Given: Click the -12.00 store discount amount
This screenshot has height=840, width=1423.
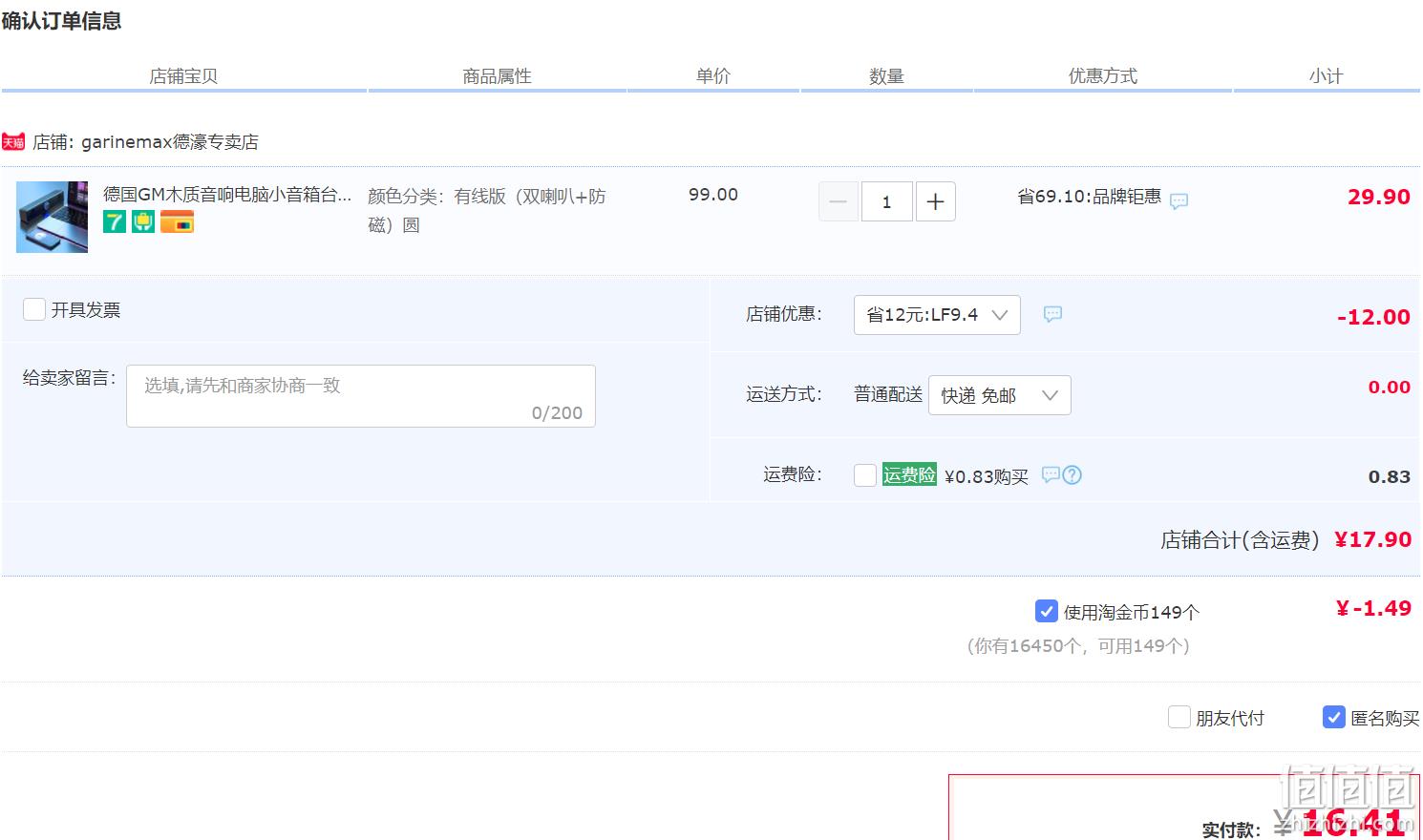Looking at the screenshot, I should 1373,317.
